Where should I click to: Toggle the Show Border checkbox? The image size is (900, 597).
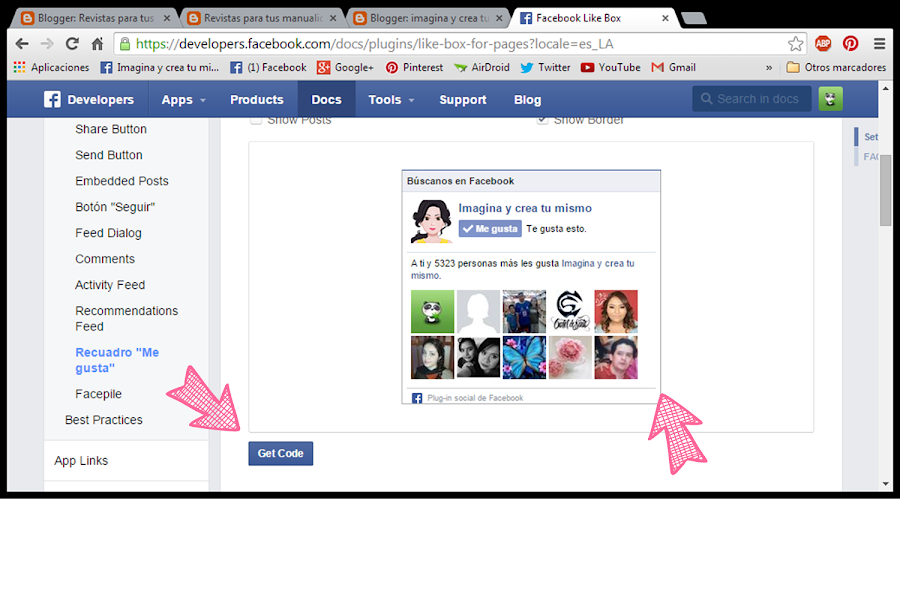542,119
